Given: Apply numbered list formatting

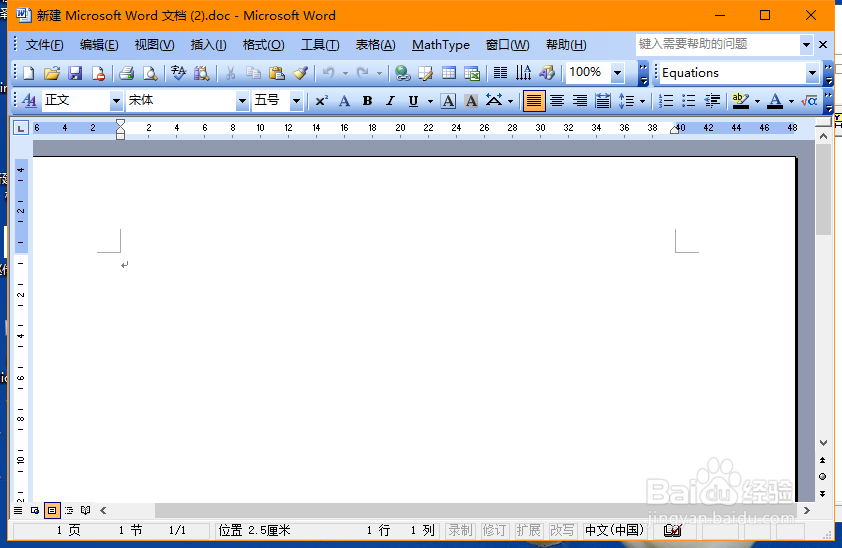Looking at the screenshot, I should coord(666,101).
